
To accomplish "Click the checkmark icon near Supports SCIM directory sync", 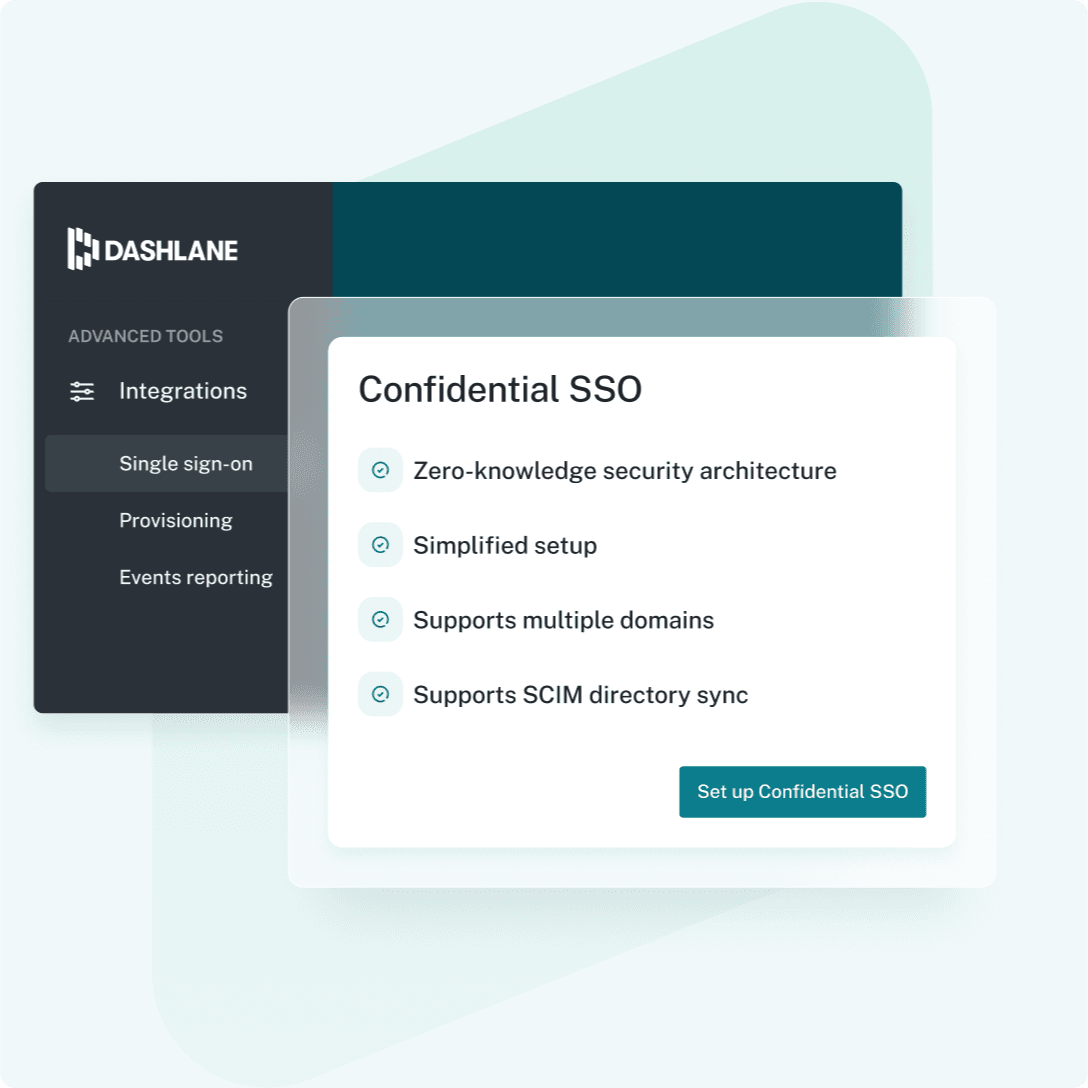I will point(380,694).
